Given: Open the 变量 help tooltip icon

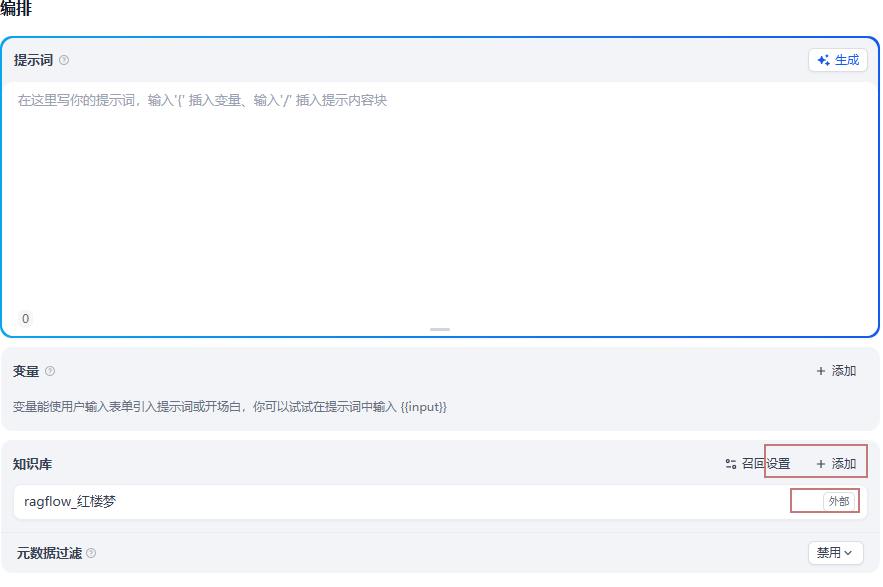Looking at the screenshot, I should coord(50,371).
